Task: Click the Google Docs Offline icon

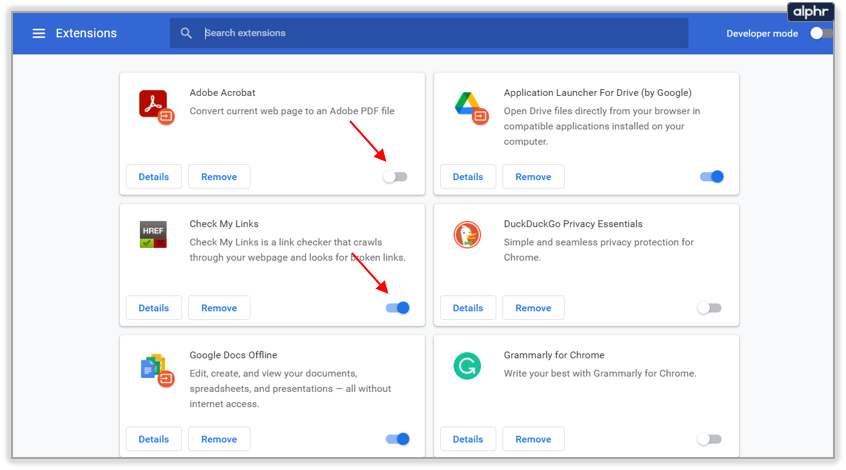Action: point(156,370)
